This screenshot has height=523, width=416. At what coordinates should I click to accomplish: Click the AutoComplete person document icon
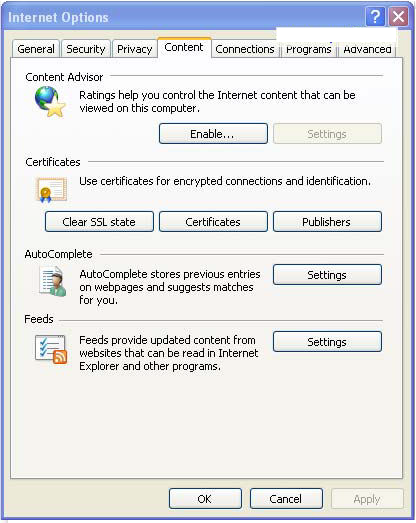(52, 281)
